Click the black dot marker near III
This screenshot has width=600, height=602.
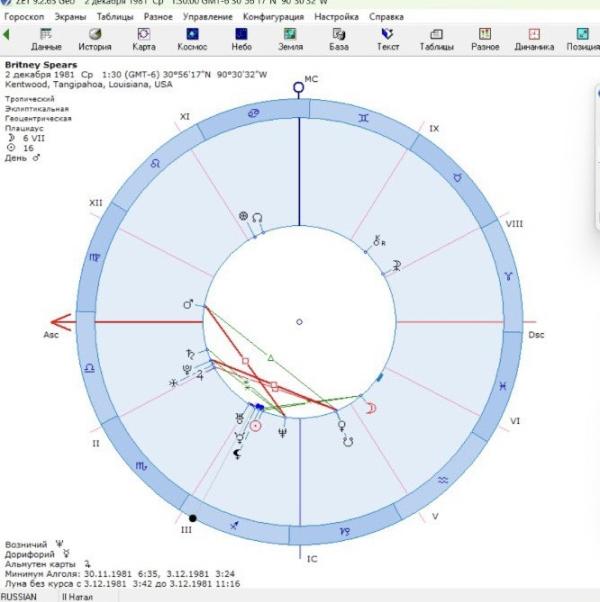click(x=193, y=518)
